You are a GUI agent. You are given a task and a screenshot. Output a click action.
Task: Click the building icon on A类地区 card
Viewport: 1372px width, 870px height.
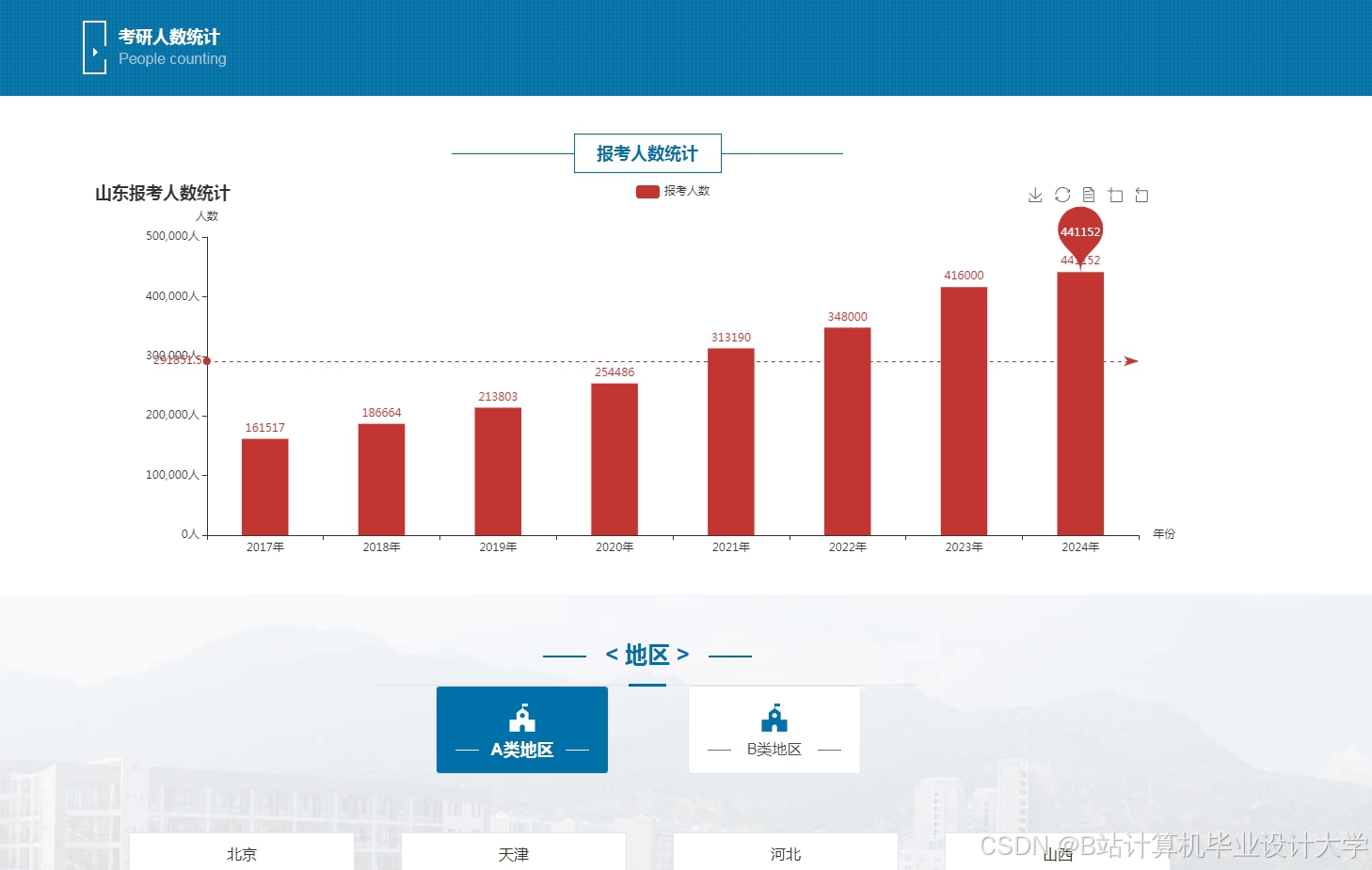click(x=521, y=718)
